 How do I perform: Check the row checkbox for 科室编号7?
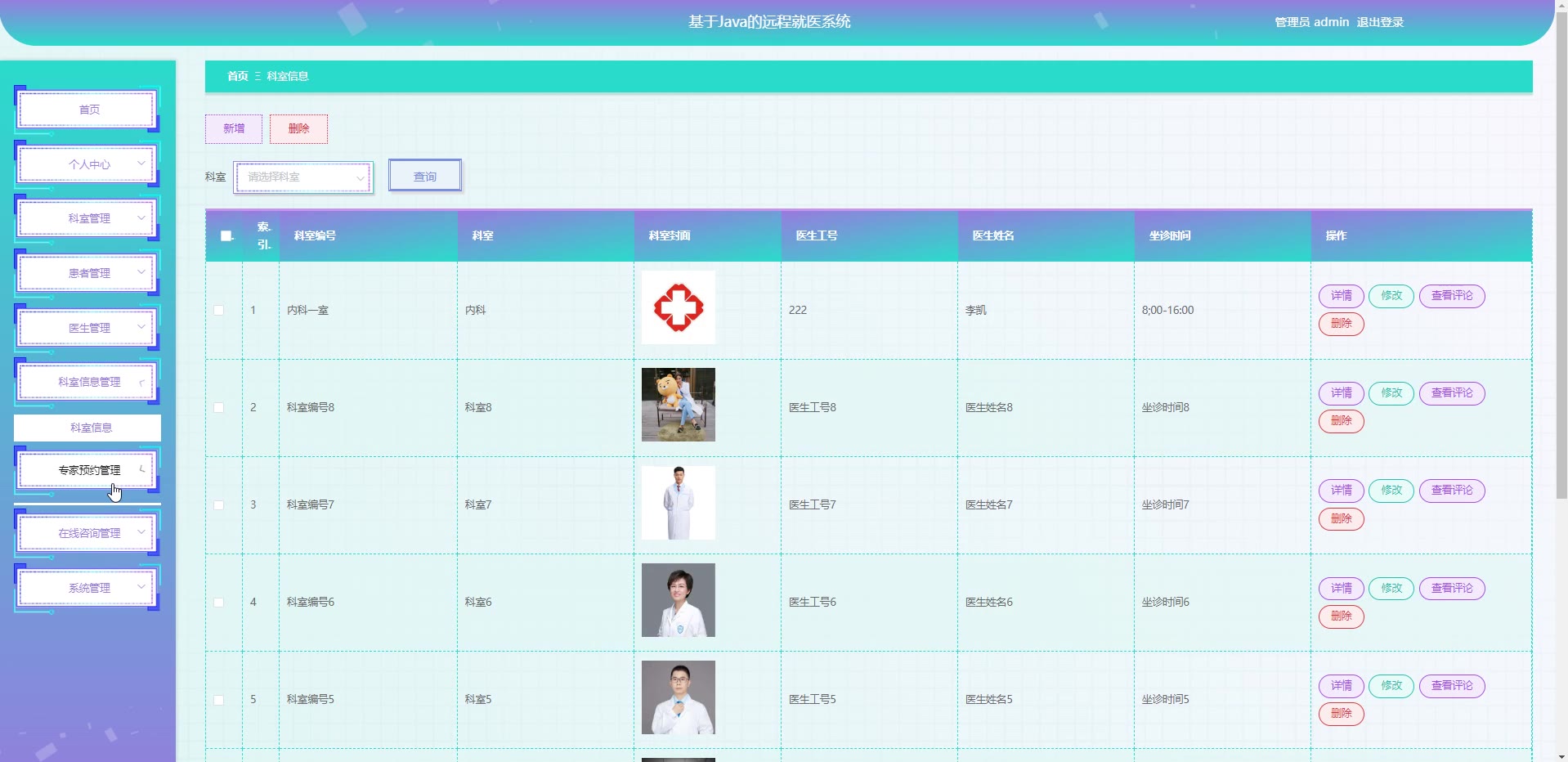[x=218, y=505]
